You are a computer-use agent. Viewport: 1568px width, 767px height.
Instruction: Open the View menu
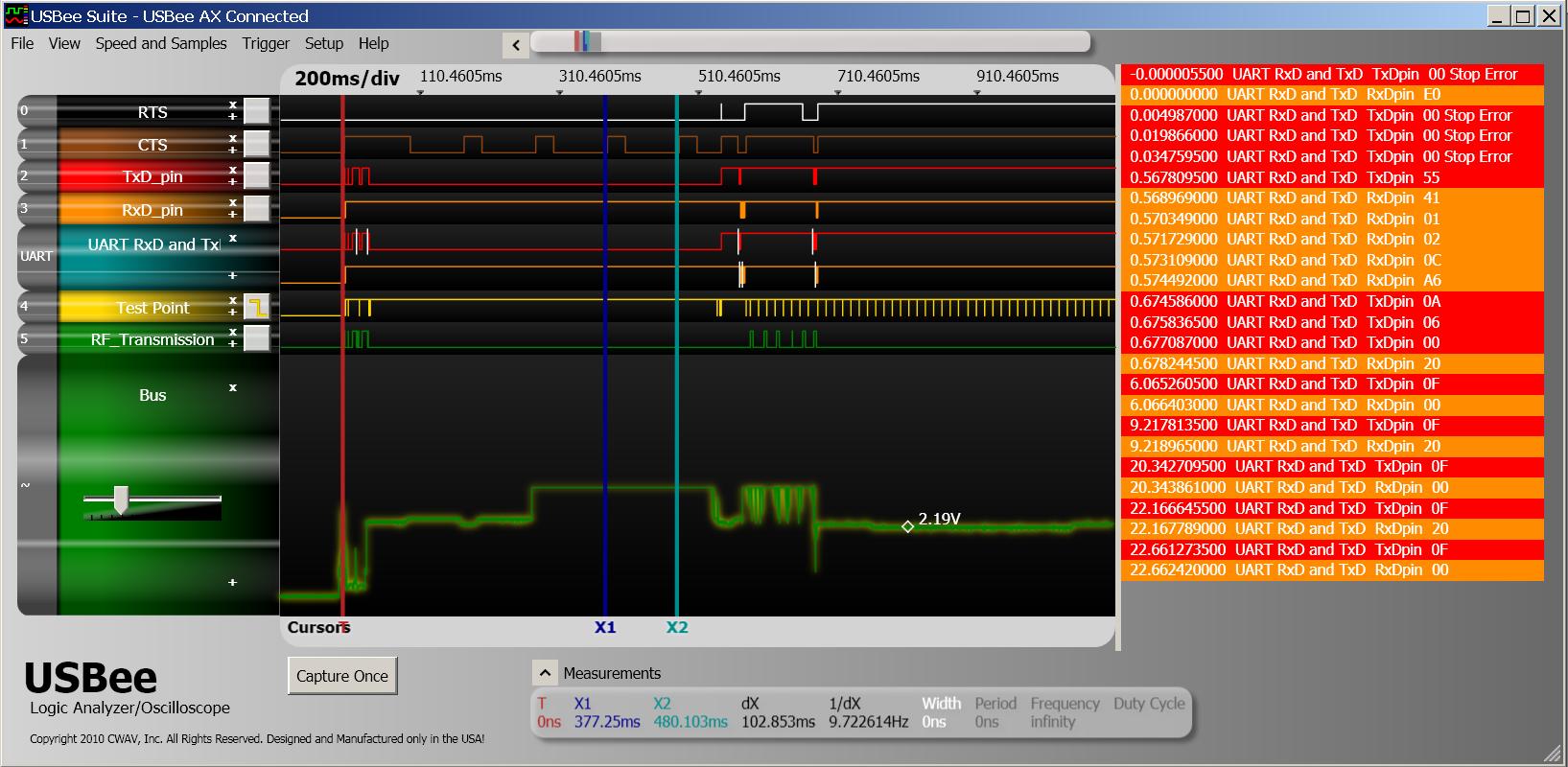pos(64,43)
